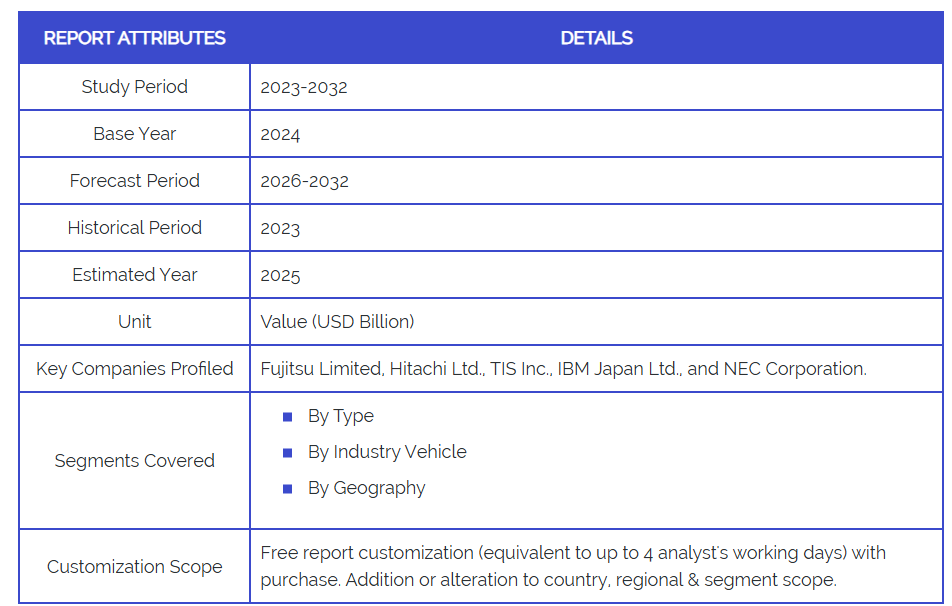The height and width of the screenshot is (606, 952).
Task: Select the Key Companies Profiled label
Action: tap(134, 369)
